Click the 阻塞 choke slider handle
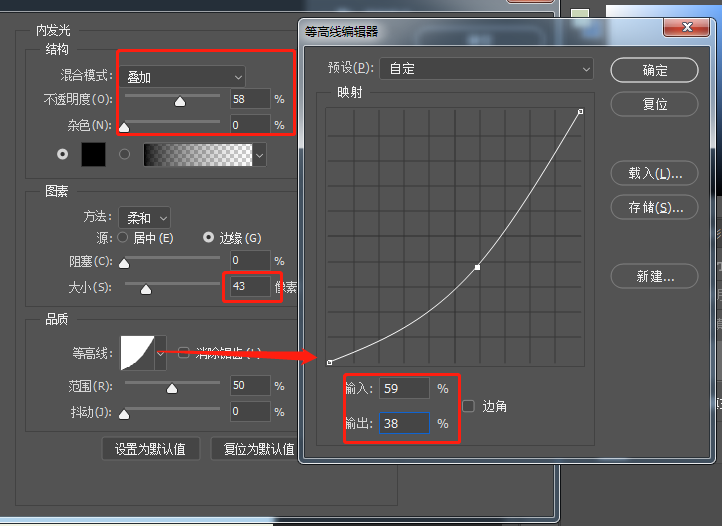The width and height of the screenshot is (722, 526). point(124,263)
